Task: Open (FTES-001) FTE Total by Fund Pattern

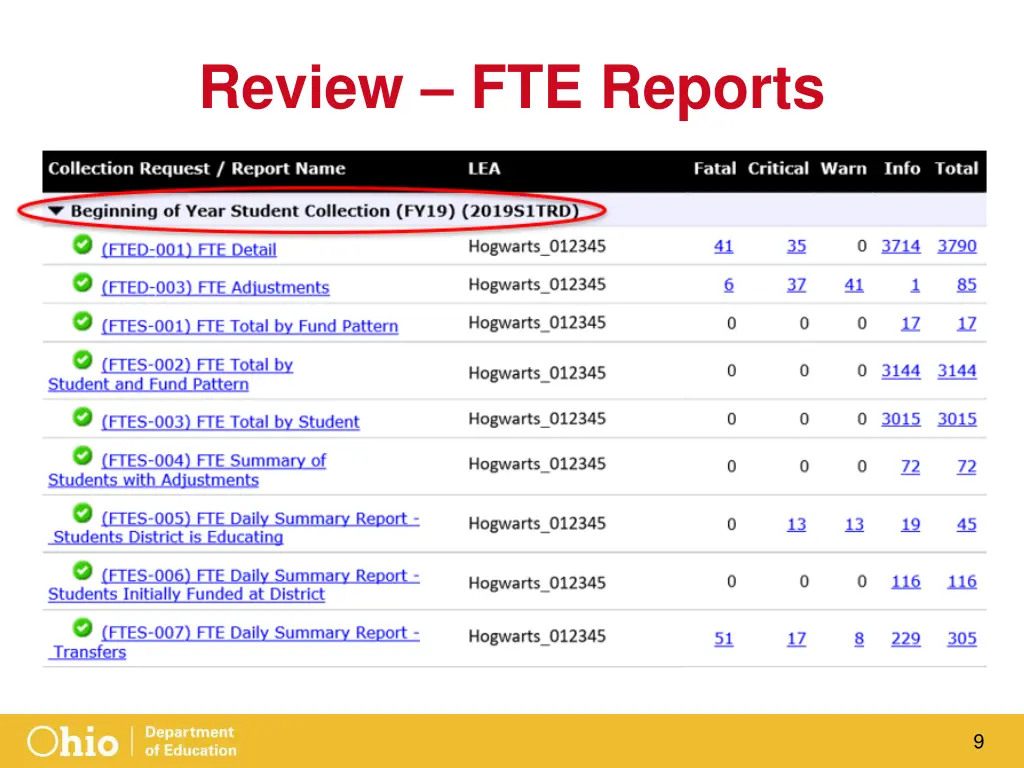Action: (x=249, y=326)
